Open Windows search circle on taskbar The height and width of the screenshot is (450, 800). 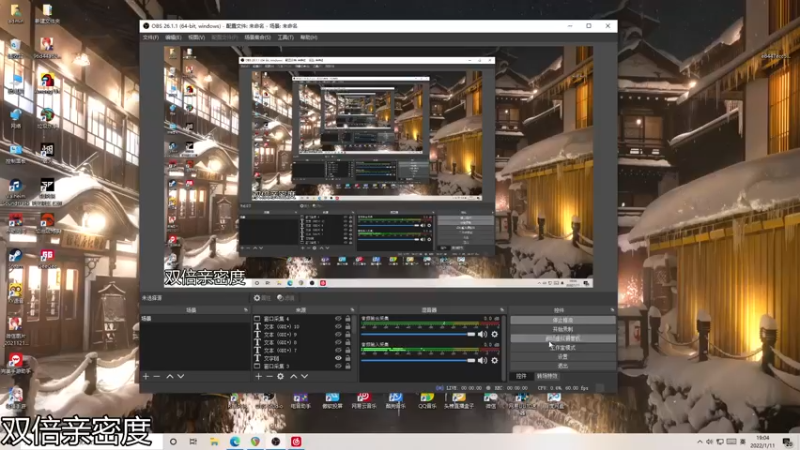click(173, 441)
